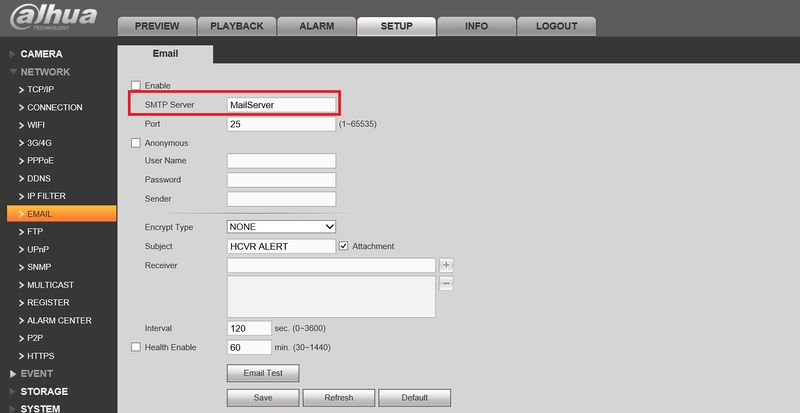Select TCP/IP in the network menu

[41, 90]
